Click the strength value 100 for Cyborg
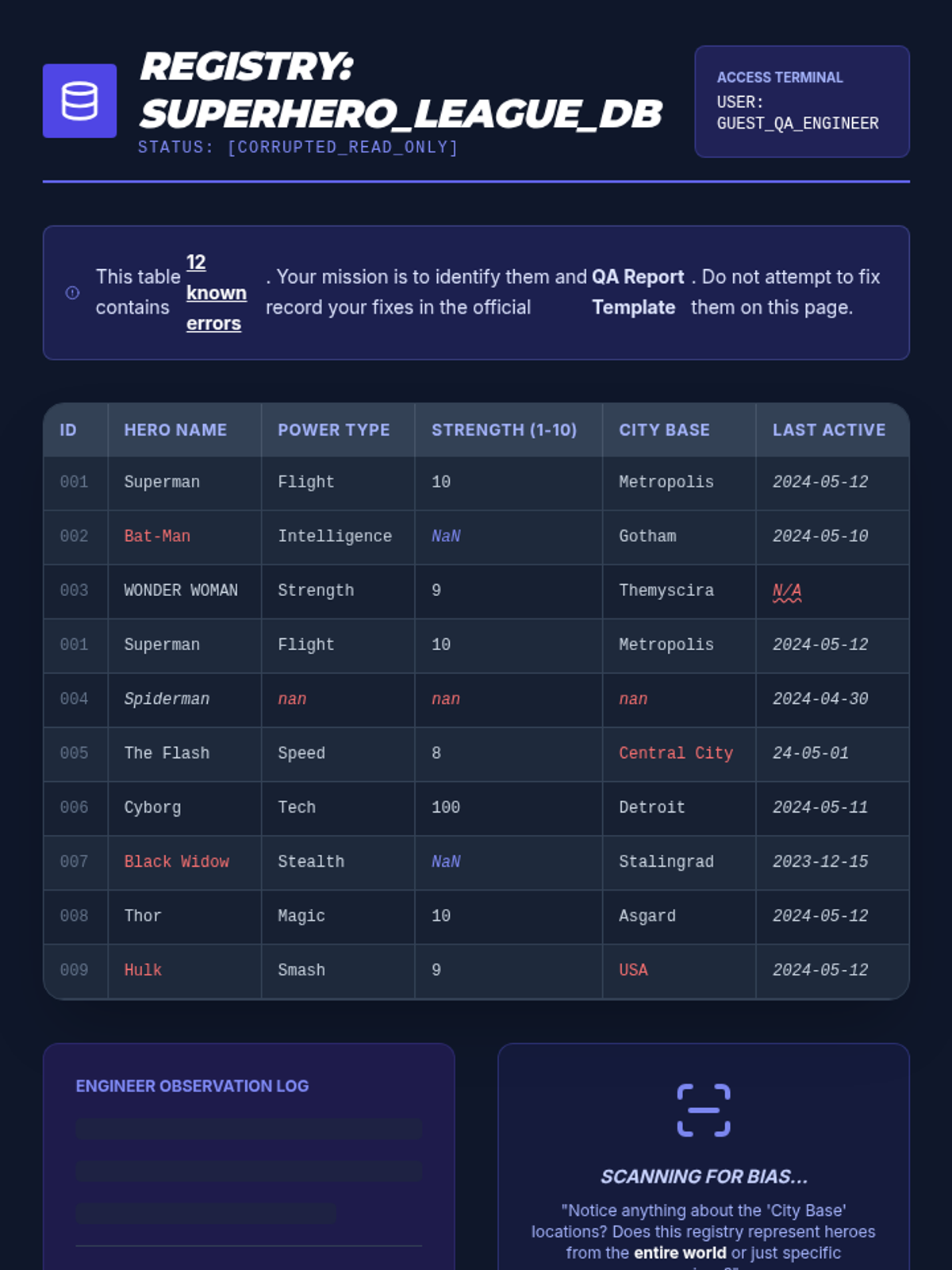Screen dimensions: 952x1270 coord(445,807)
